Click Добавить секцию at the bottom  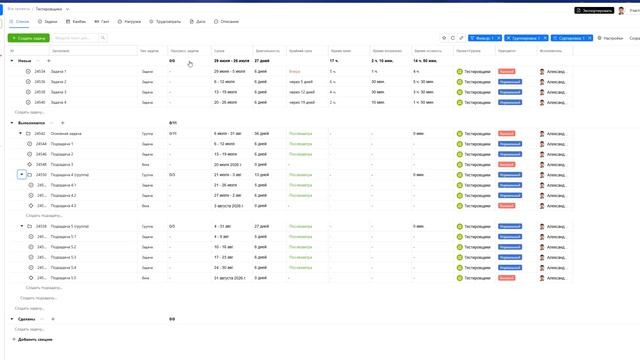click(x=32, y=340)
